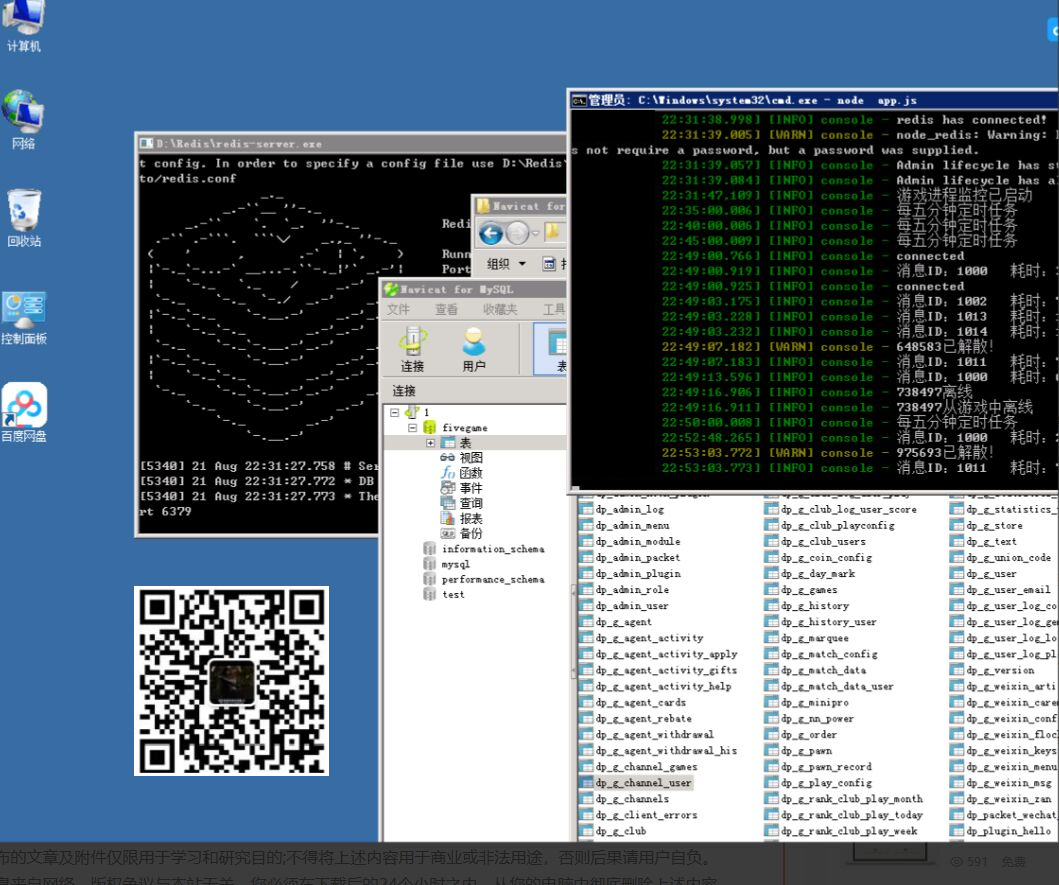
Task: Click the back arrow in the rear Navicat window
Action: pyautogui.click(x=491, y=234)
